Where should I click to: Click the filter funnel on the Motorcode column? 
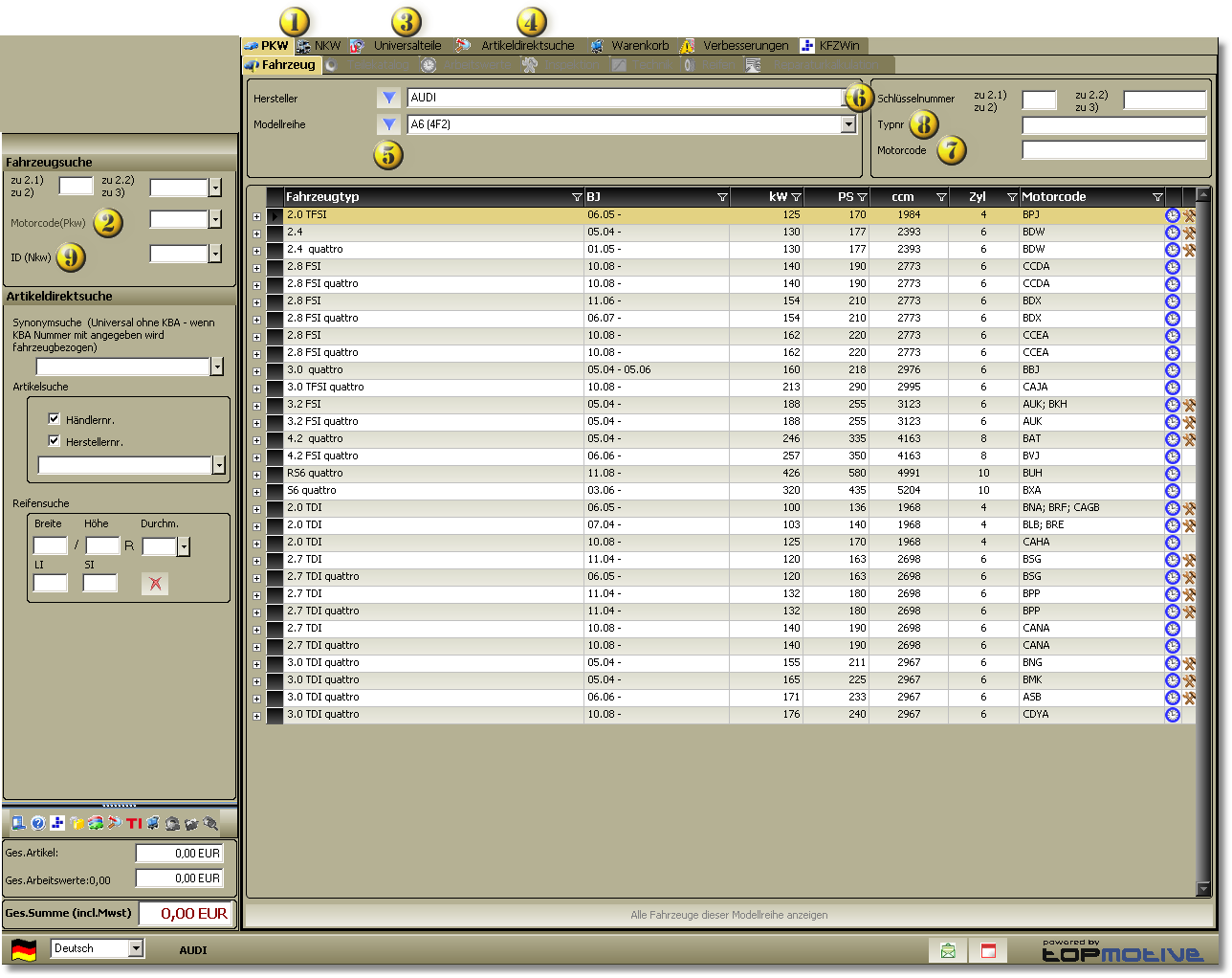coord(1157,197)
